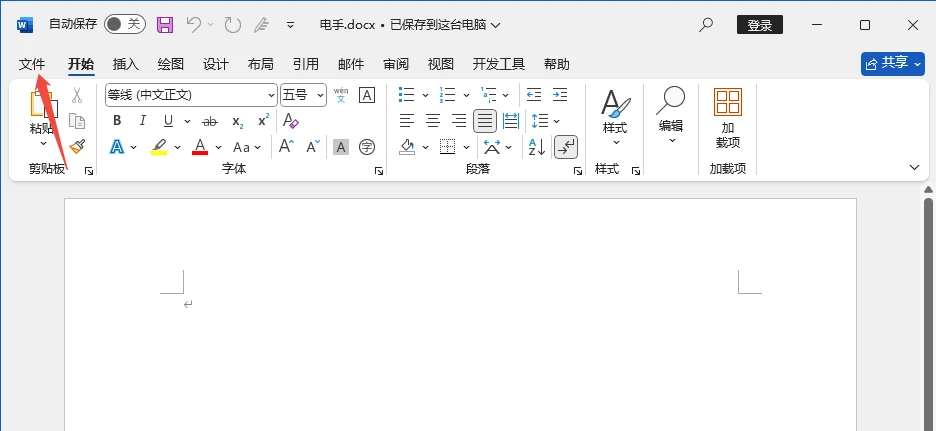The height and width of the screenshot is (431, 936).
Task: Increase font size with A up
Action: click(287, 146)
